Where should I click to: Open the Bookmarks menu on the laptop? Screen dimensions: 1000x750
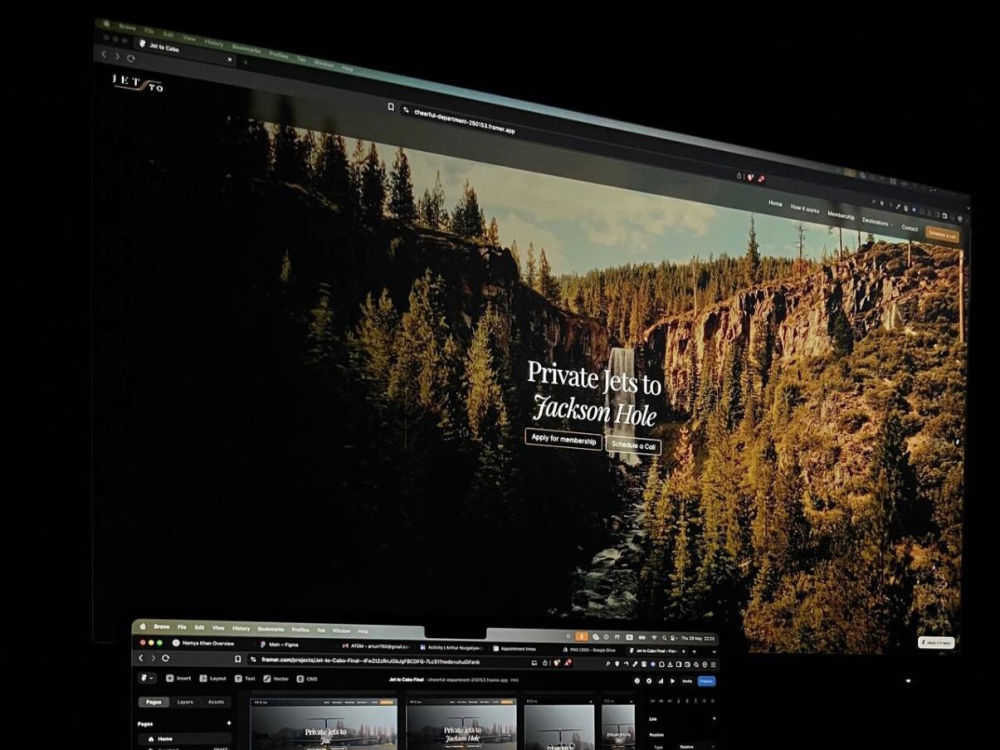pyautogui.click(x=270, y=629)
